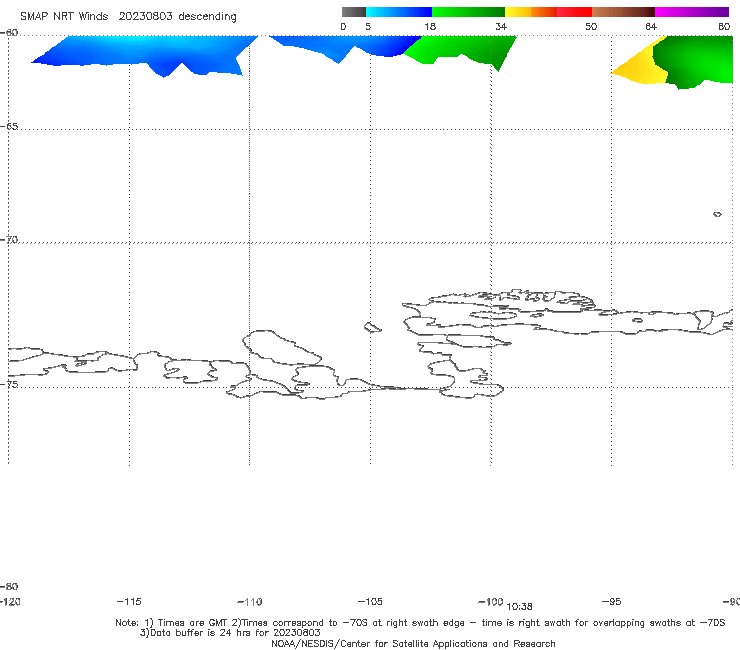The height and width of the screenshot is (650, 740).
Task: Click the -120 longitude label
Action: tap(10, 602)
